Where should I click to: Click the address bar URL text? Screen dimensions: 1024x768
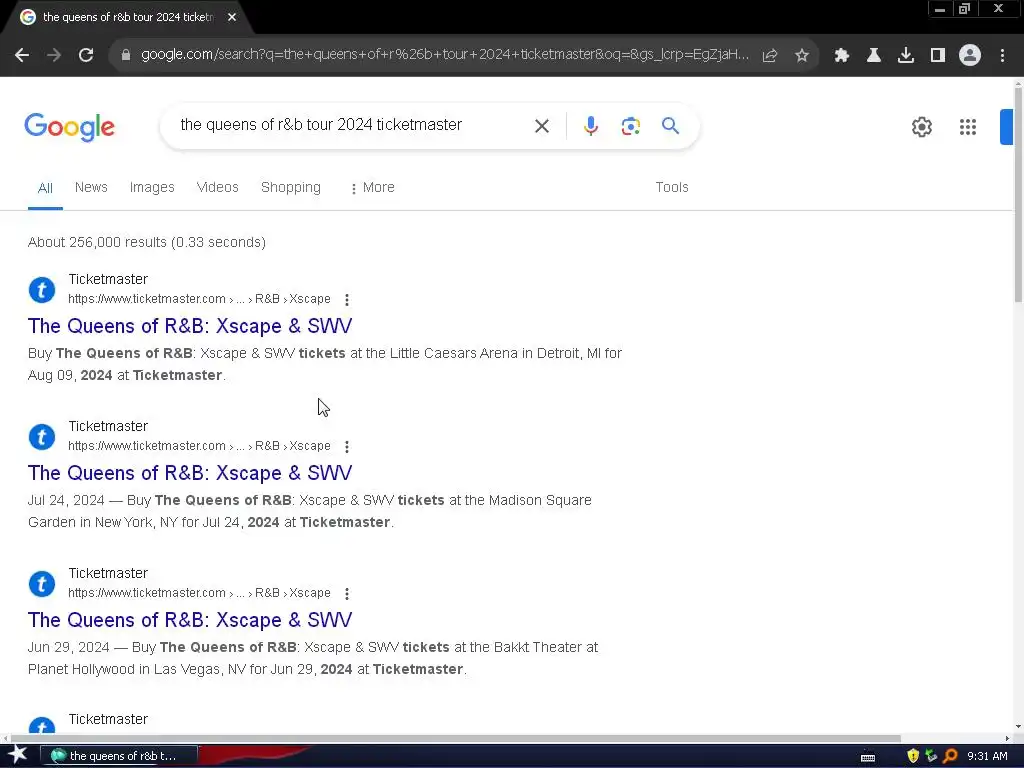coord(445,55)
